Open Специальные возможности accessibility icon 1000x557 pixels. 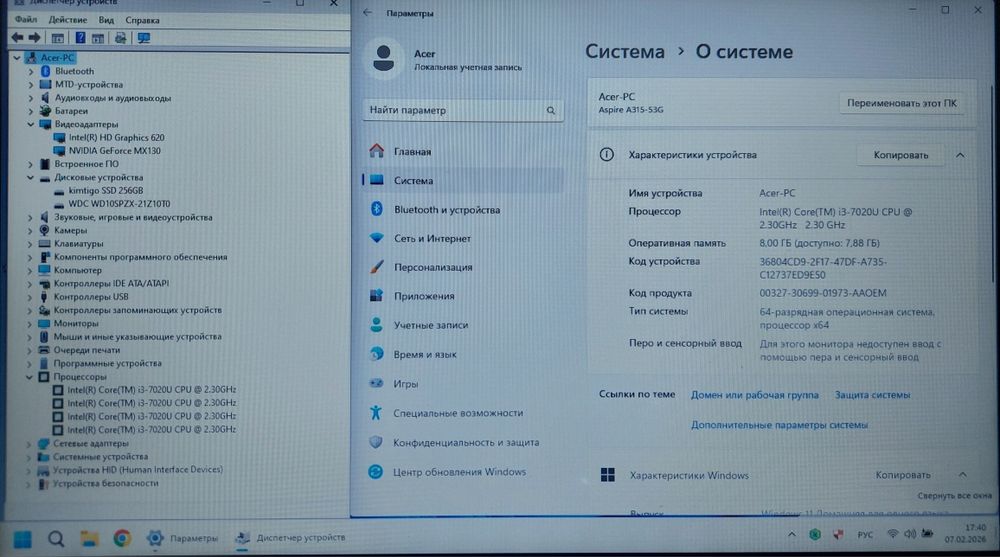click(x=376, y=413)
